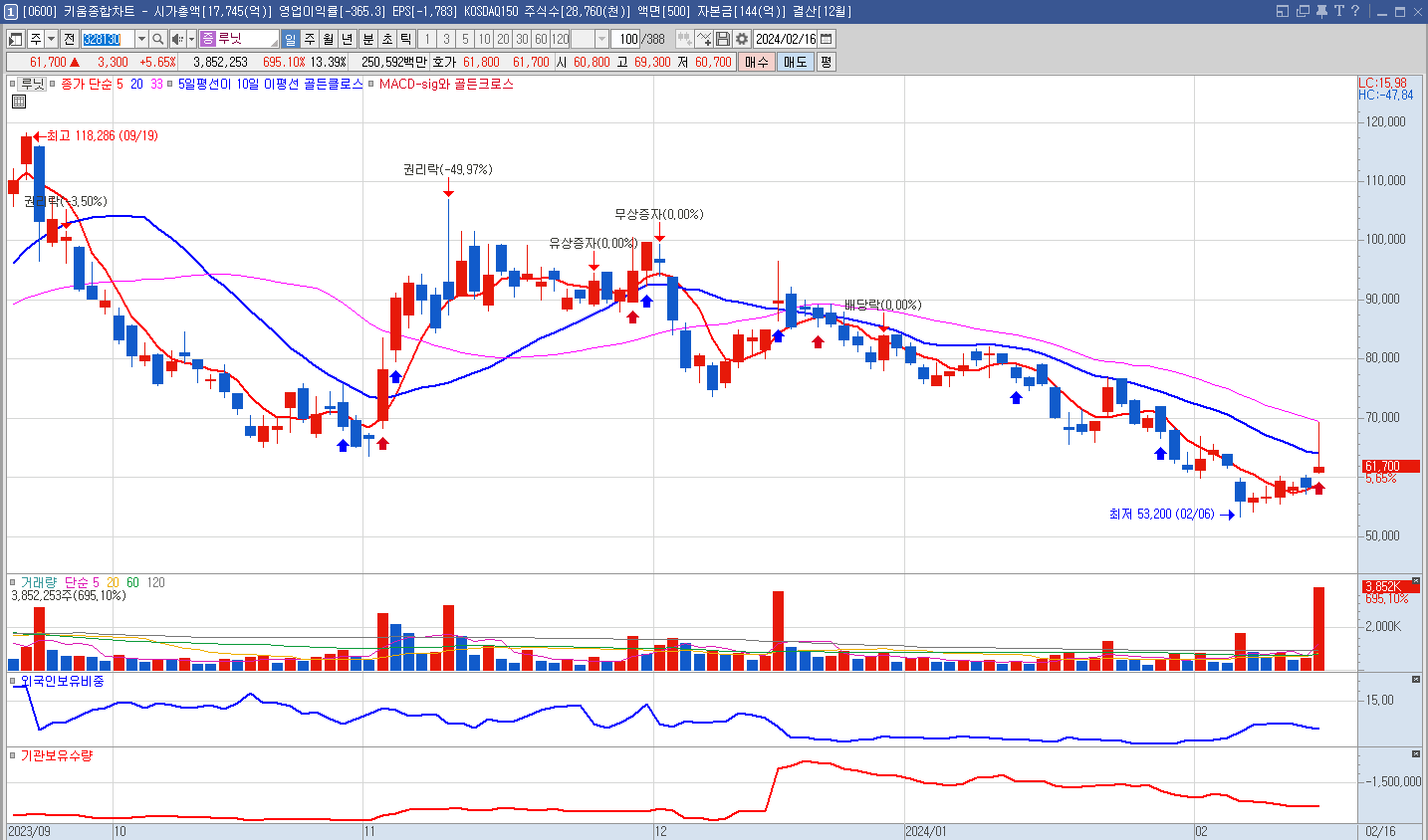Click the candle count field showing 100

click(x=625, y=39)
